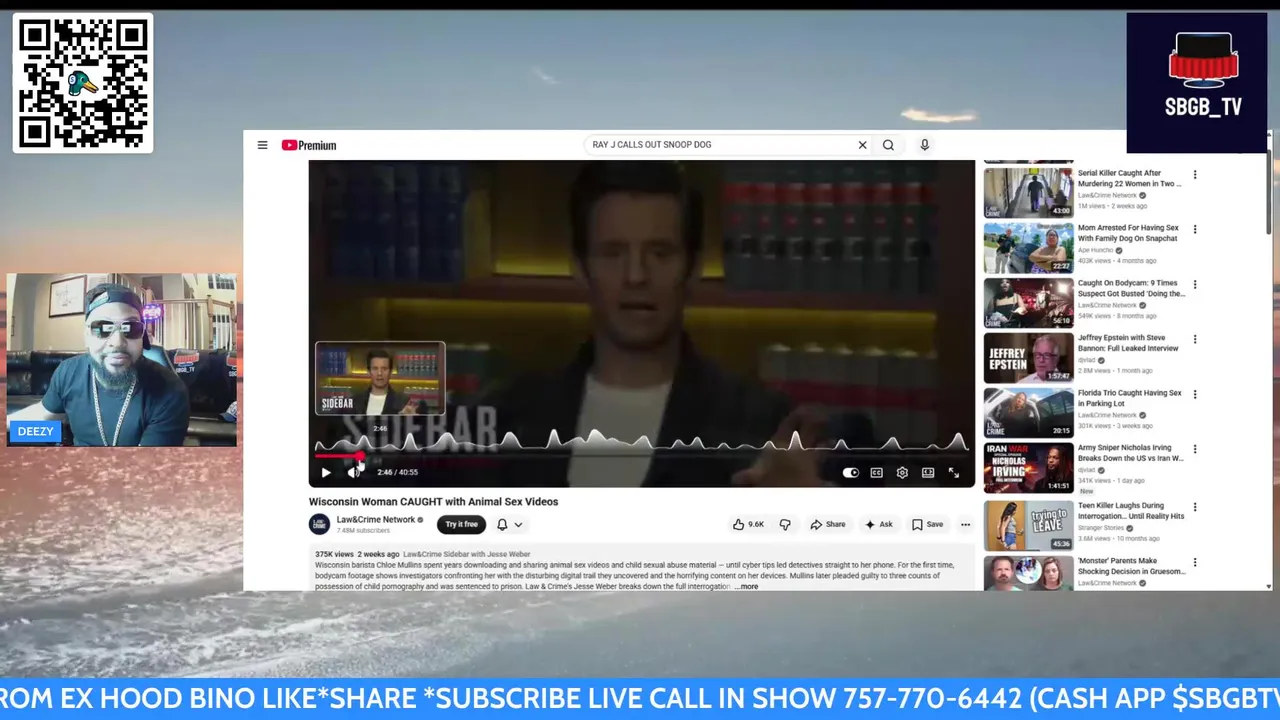Click the Try it free button
Image resolution: width=1280 pixels, height=720 pixels.
(461, 524)
